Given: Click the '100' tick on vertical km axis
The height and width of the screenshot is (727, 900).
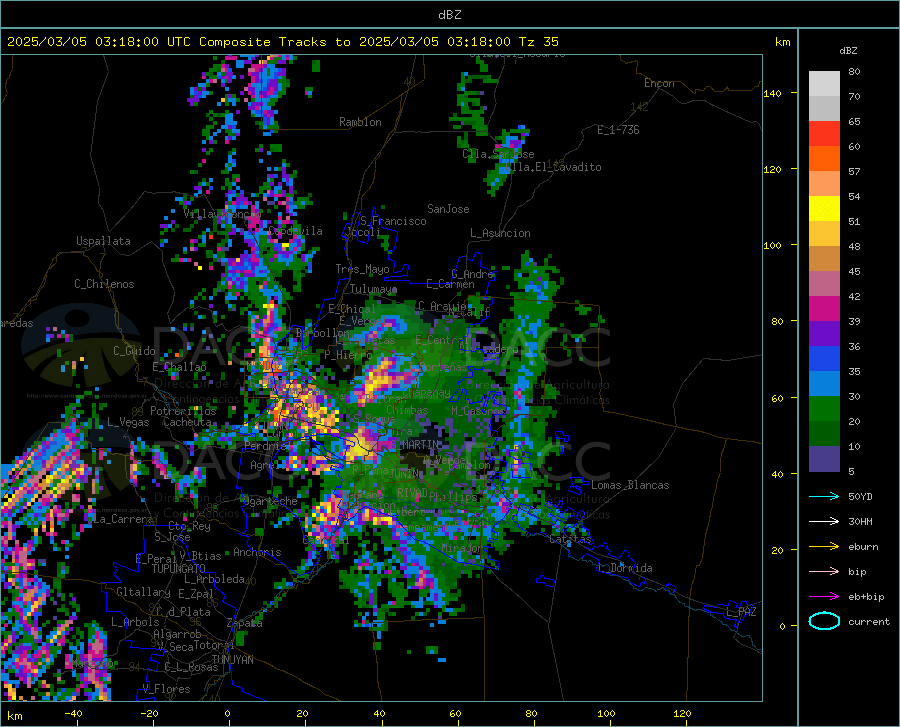Looking at the screenshot, I should click(772, 245).
